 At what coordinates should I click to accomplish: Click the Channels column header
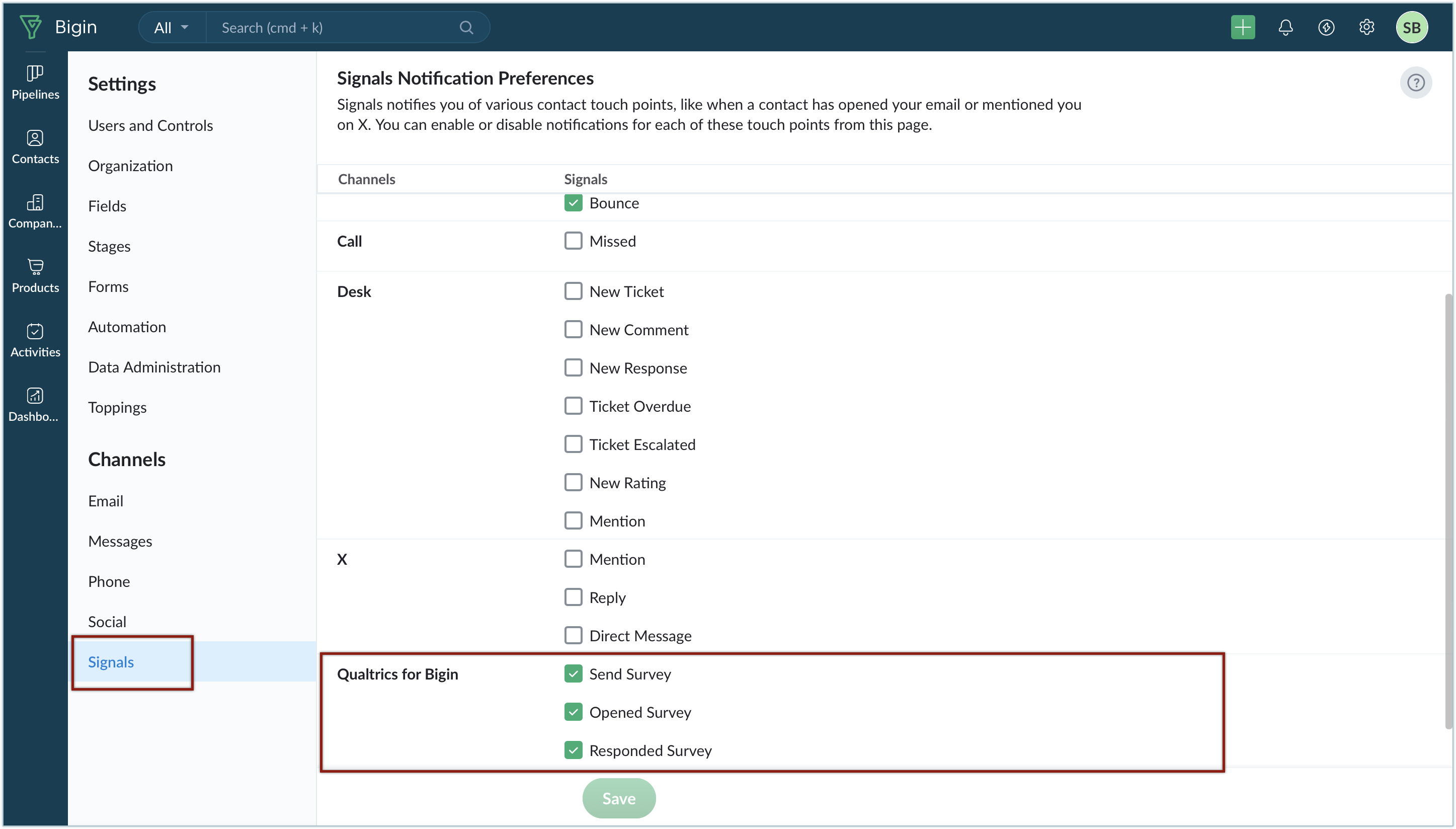click(x=366, y=179)
